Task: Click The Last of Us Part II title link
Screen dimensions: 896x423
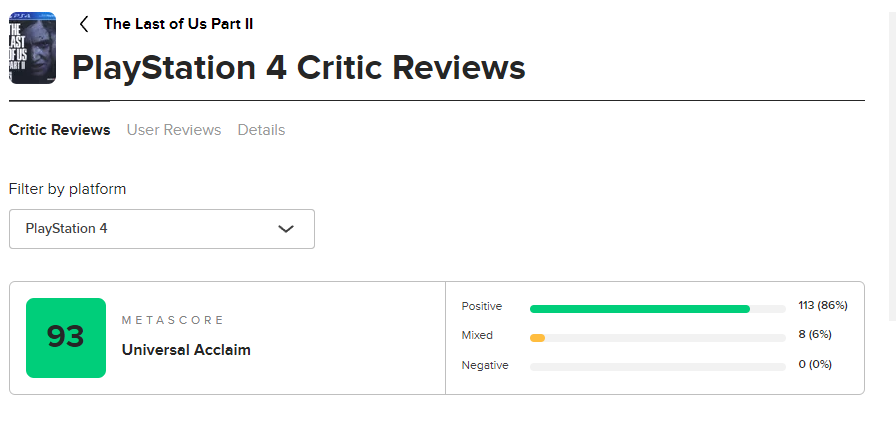Action: coord(178,24)
